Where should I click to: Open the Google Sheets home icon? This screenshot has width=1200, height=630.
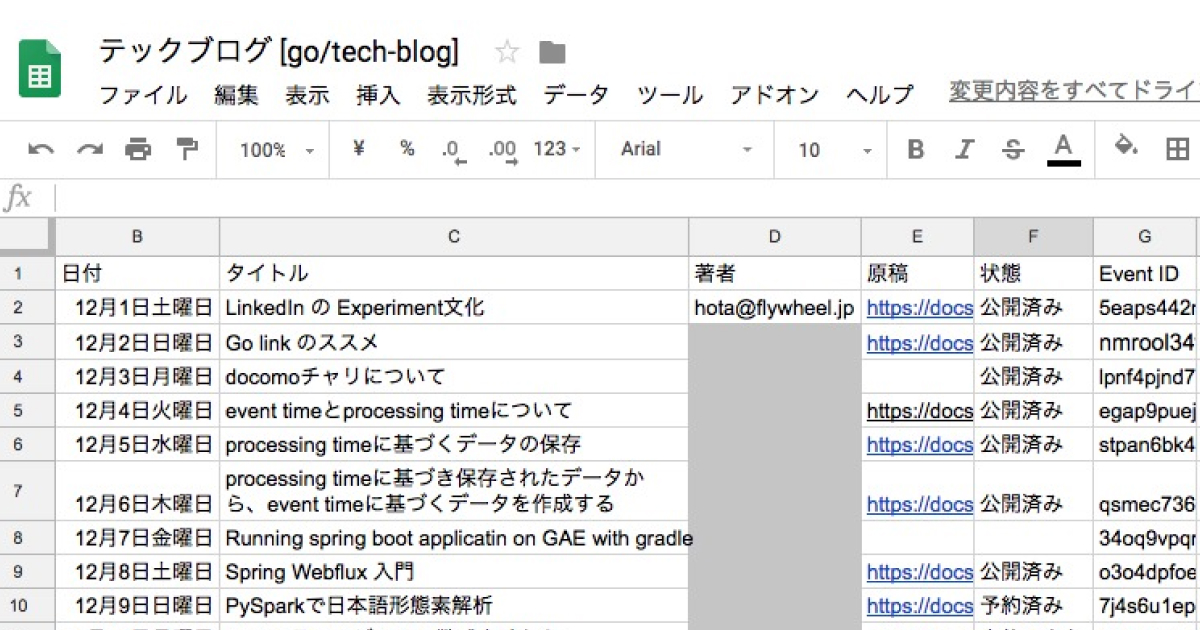click(40, 69)
